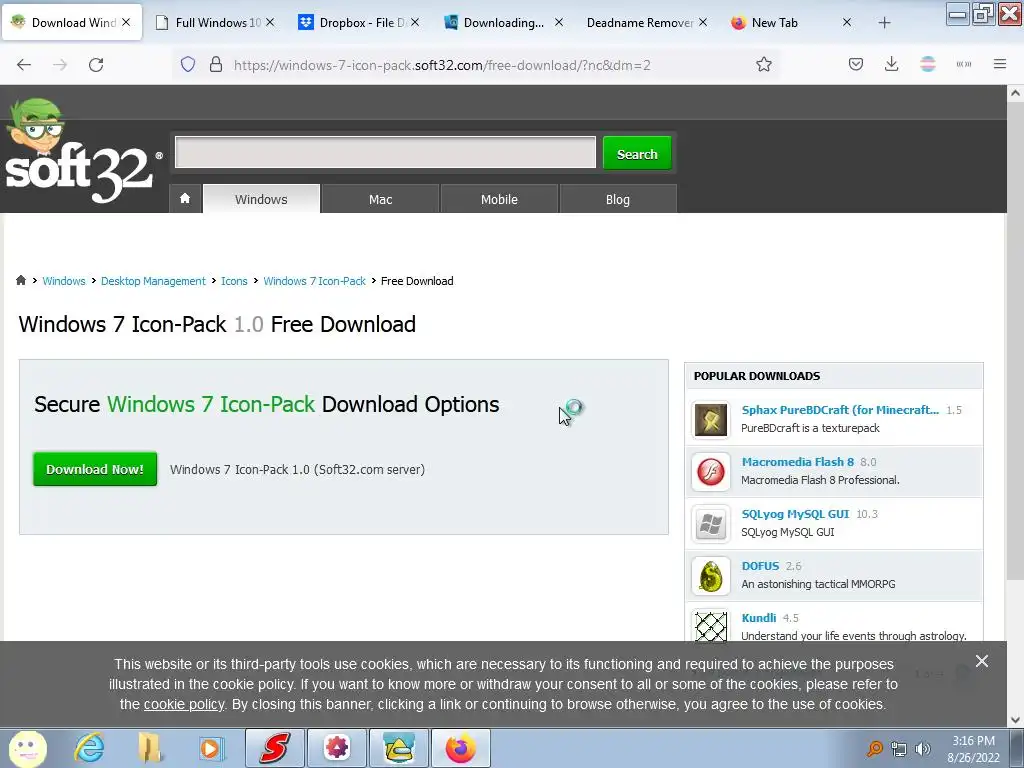
Task: Open Macromedia Flash 8 icon thumbnail
Action: pyautogui.click(x=711, y=472)
